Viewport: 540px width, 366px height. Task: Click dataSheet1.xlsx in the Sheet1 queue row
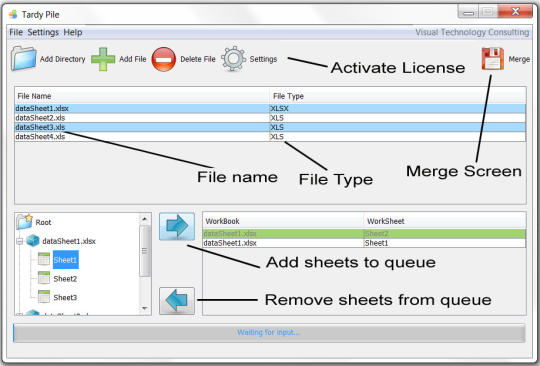tap(283, 243)
